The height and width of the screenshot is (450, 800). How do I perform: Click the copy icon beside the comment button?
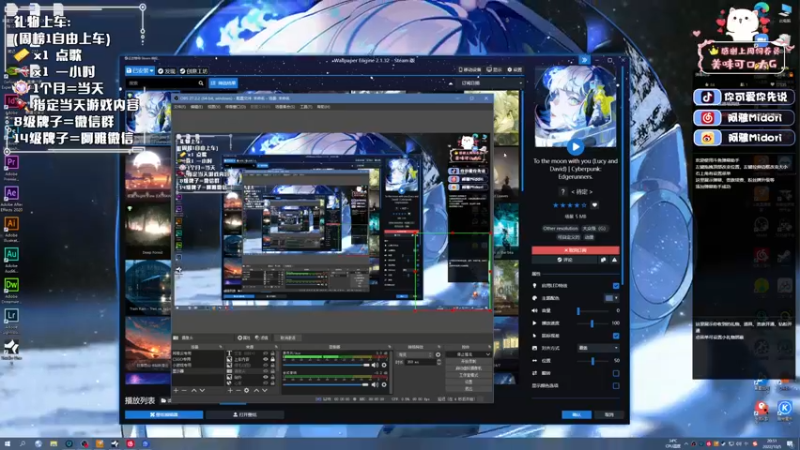[x=603, y=260]
